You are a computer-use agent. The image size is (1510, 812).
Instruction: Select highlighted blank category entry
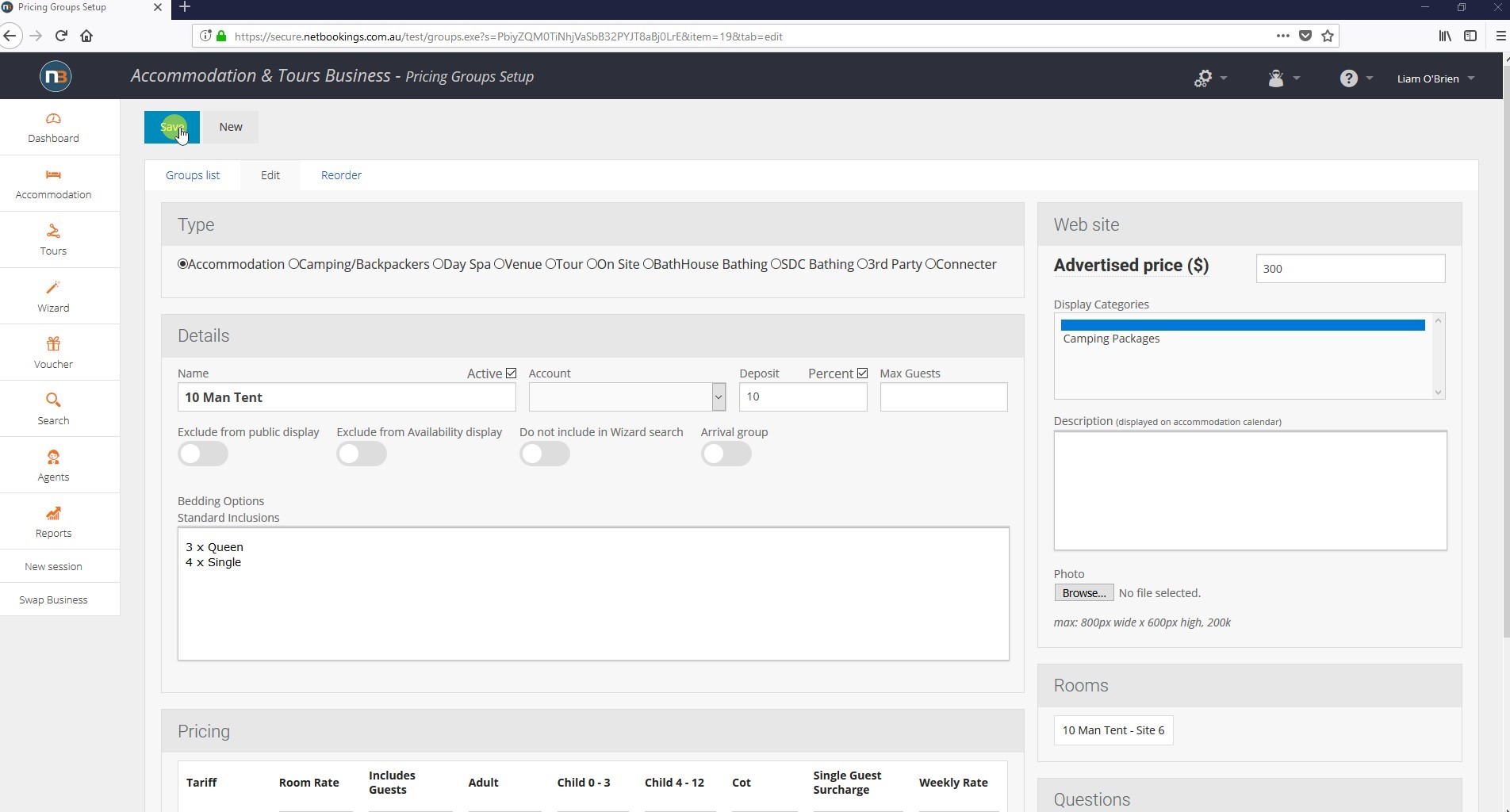[1243, 324]
